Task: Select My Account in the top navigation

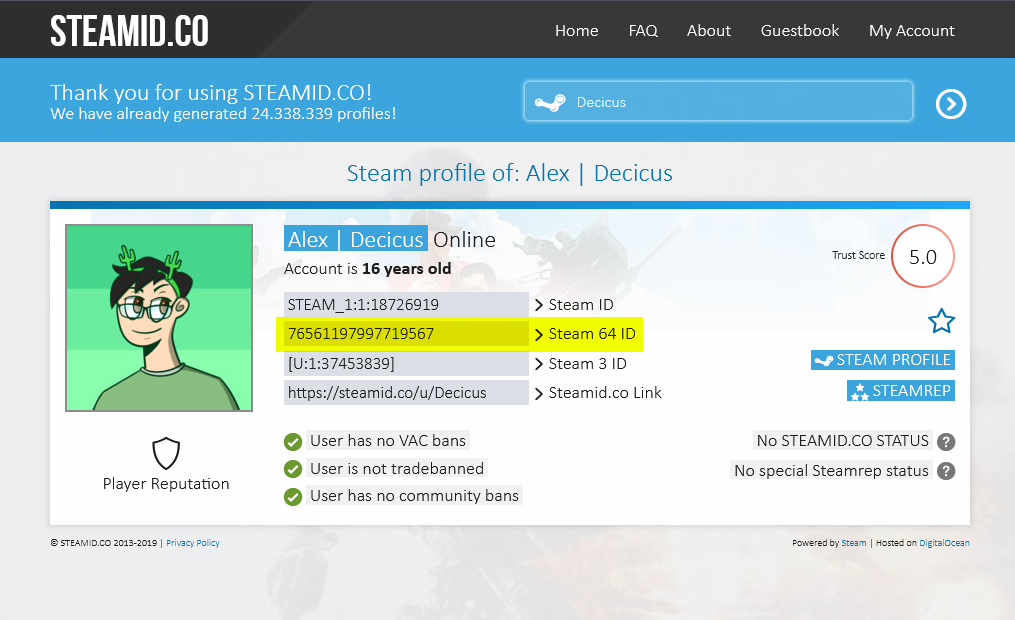Action: (x=911, y=31)
